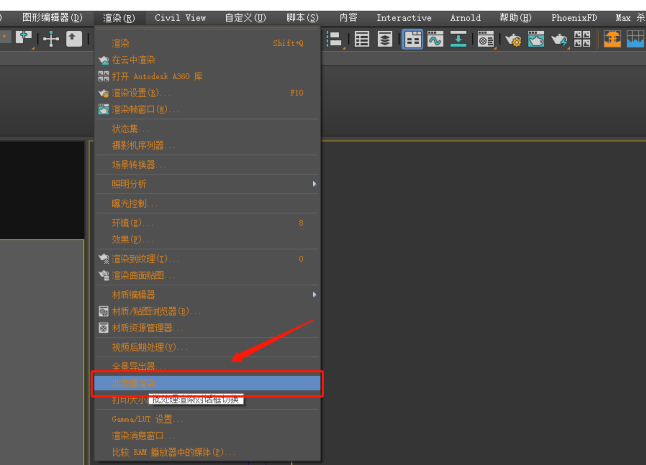Open the Arnold menu
Screen dimensions: 646x465
(465, 18)
